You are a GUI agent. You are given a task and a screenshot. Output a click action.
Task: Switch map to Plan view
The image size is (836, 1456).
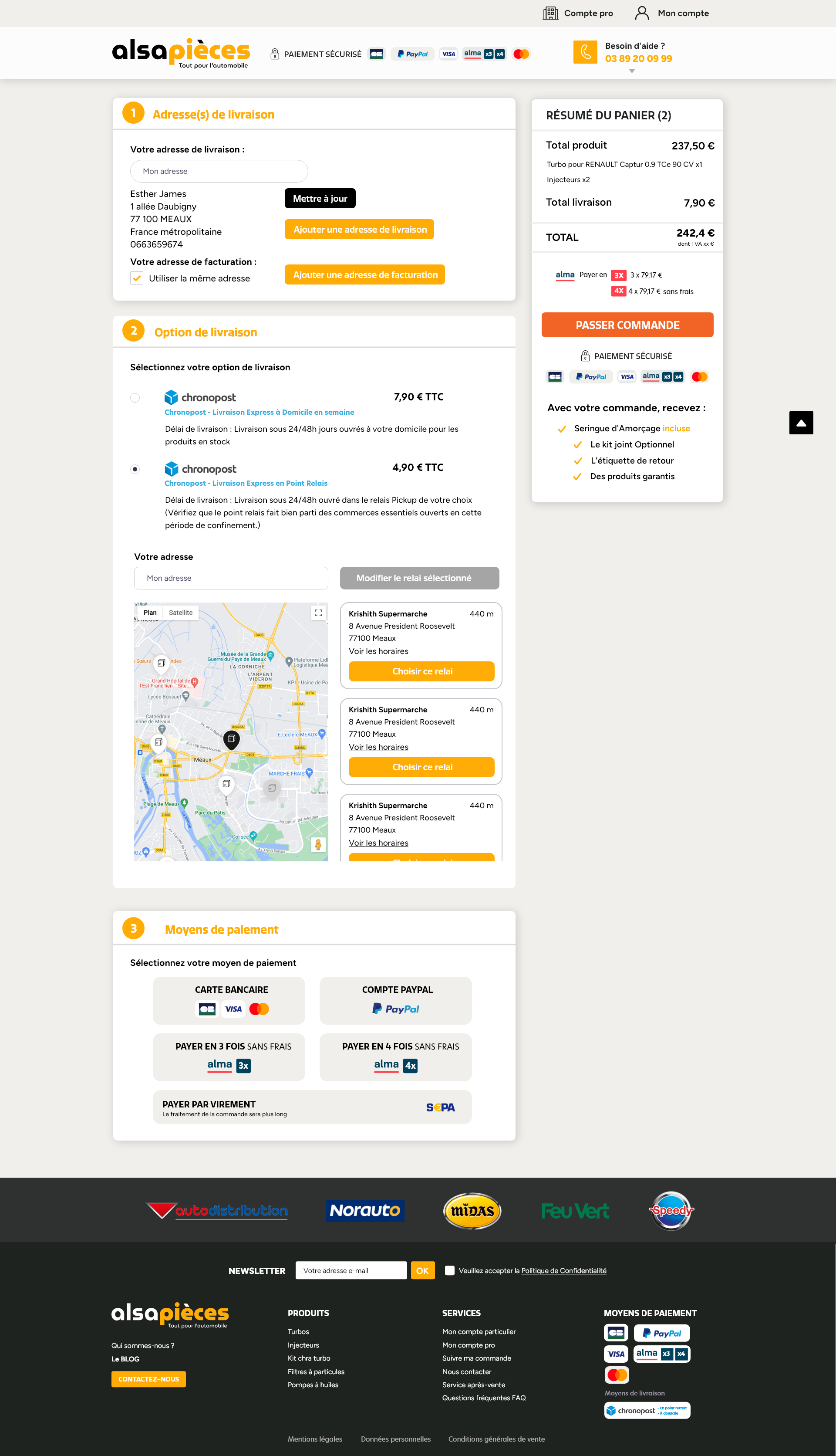coord(150,613)
